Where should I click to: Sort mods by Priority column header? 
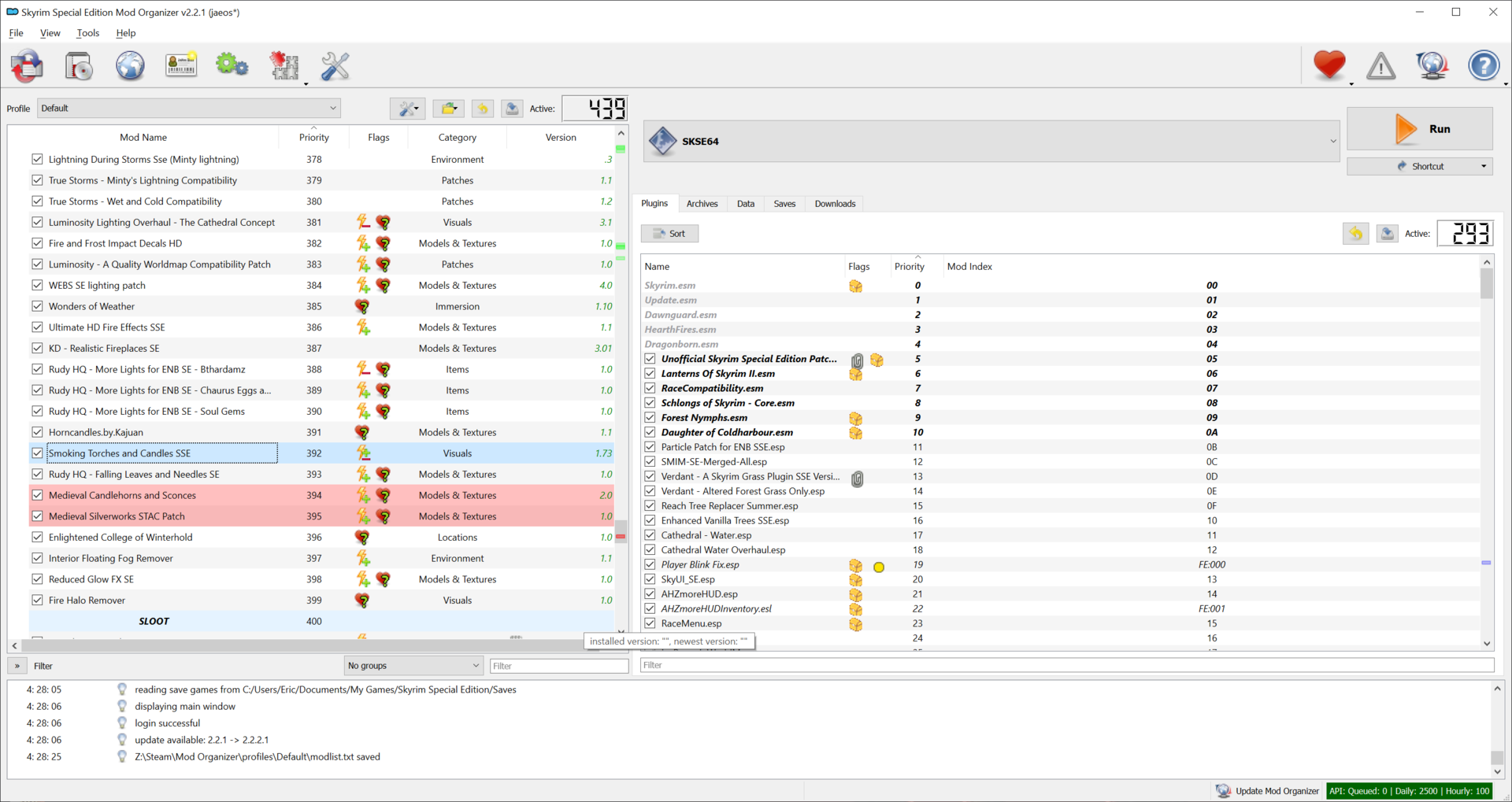coord(314,137)
